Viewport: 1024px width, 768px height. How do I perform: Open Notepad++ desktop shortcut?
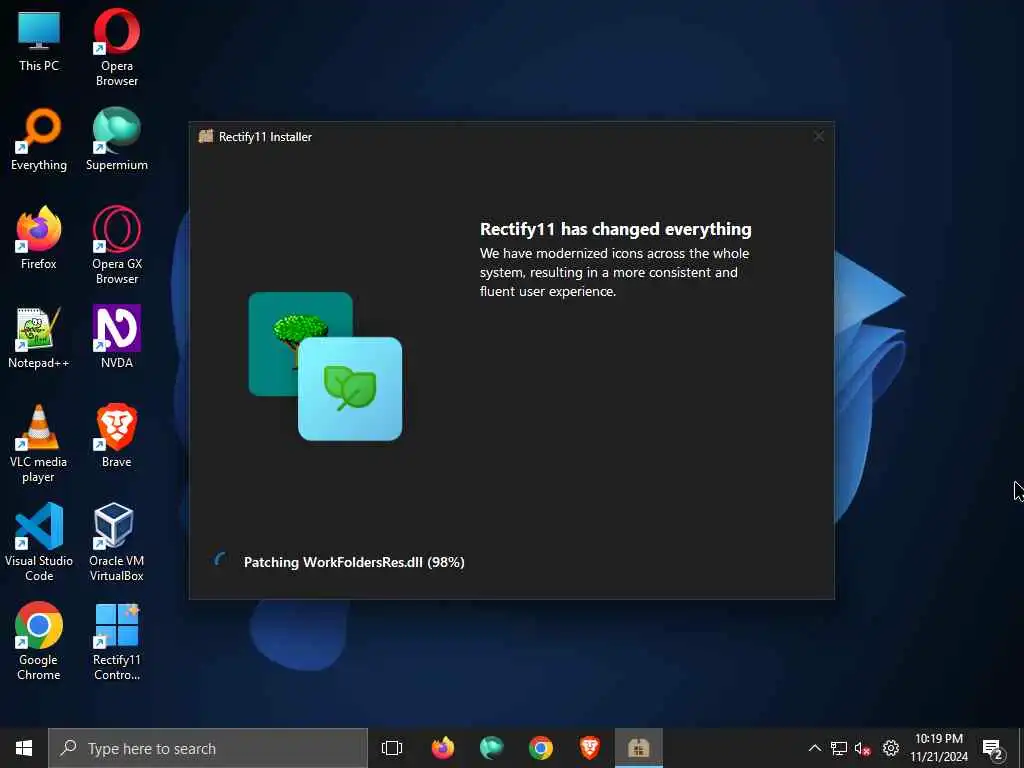39,337
